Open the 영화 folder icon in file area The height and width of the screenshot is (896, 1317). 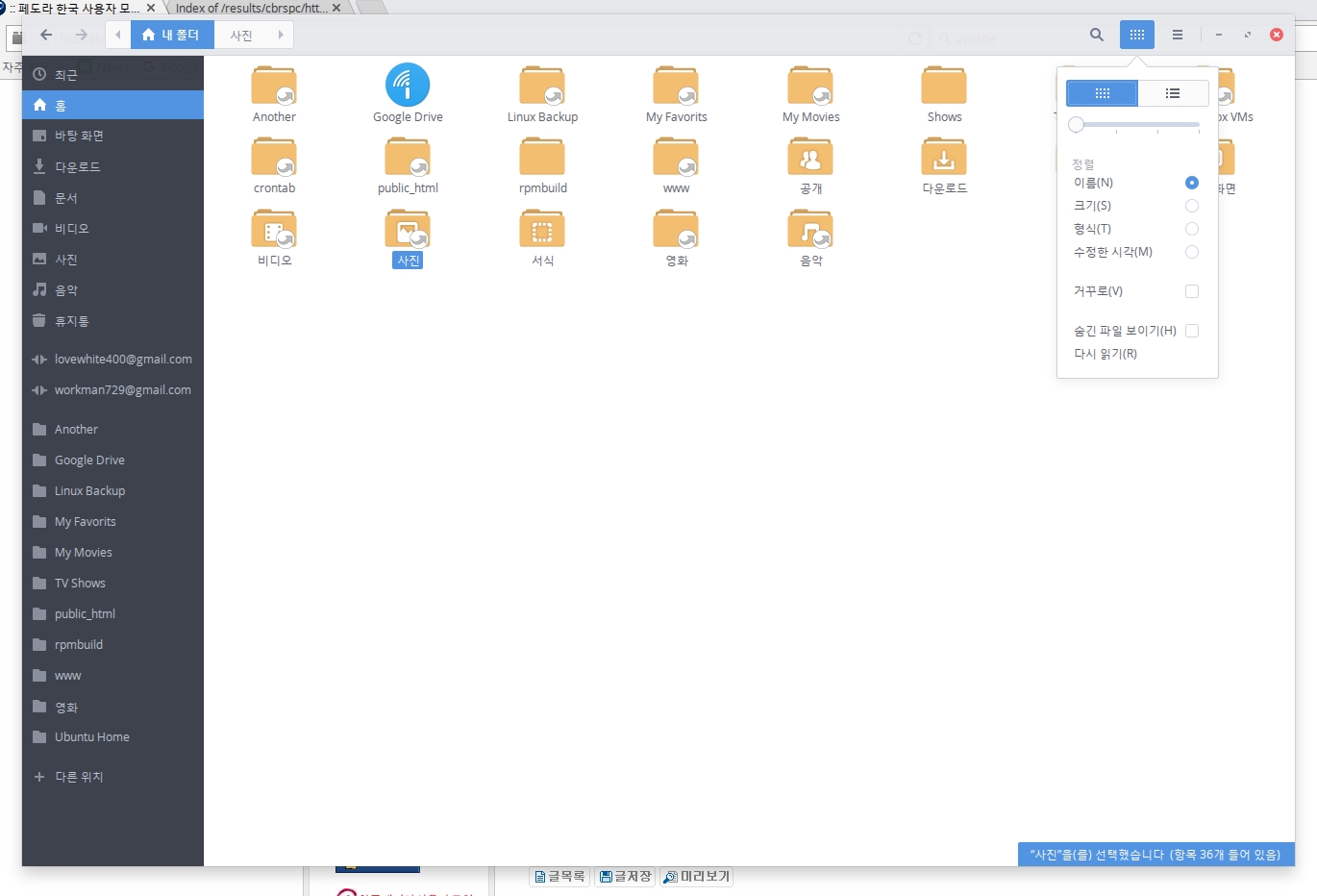point(676,229)
